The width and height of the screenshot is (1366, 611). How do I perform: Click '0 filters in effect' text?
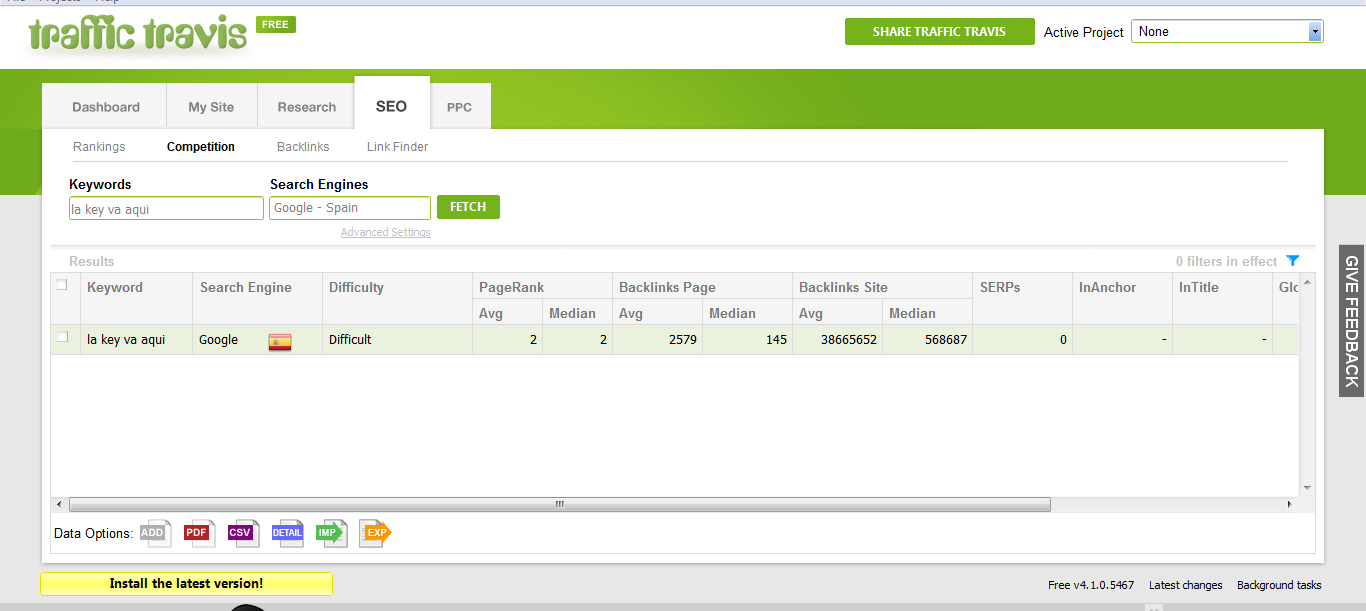(1226, 262)
